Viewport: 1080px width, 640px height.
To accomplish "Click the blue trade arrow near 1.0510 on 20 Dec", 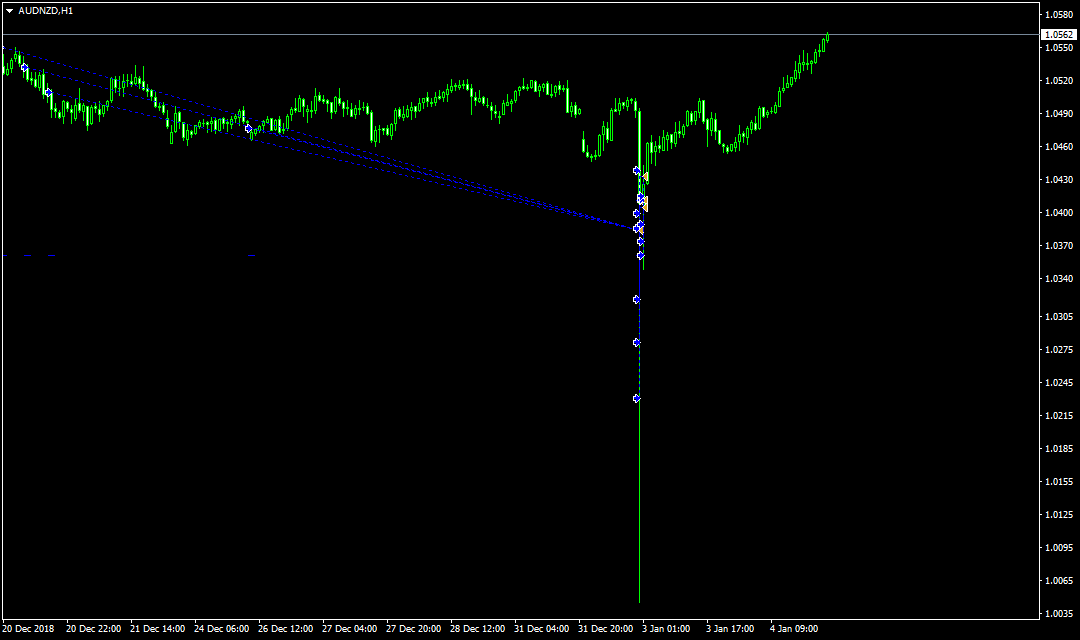I will click(x=48, y=92).
